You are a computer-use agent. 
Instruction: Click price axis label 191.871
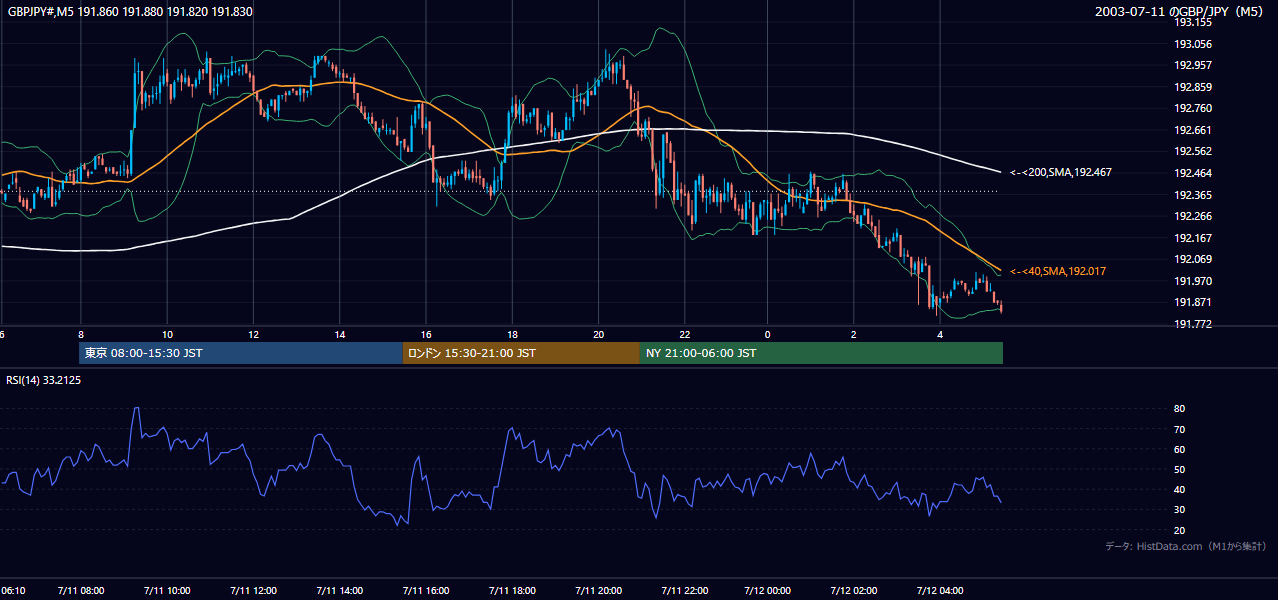click(x=1193, y=302)
